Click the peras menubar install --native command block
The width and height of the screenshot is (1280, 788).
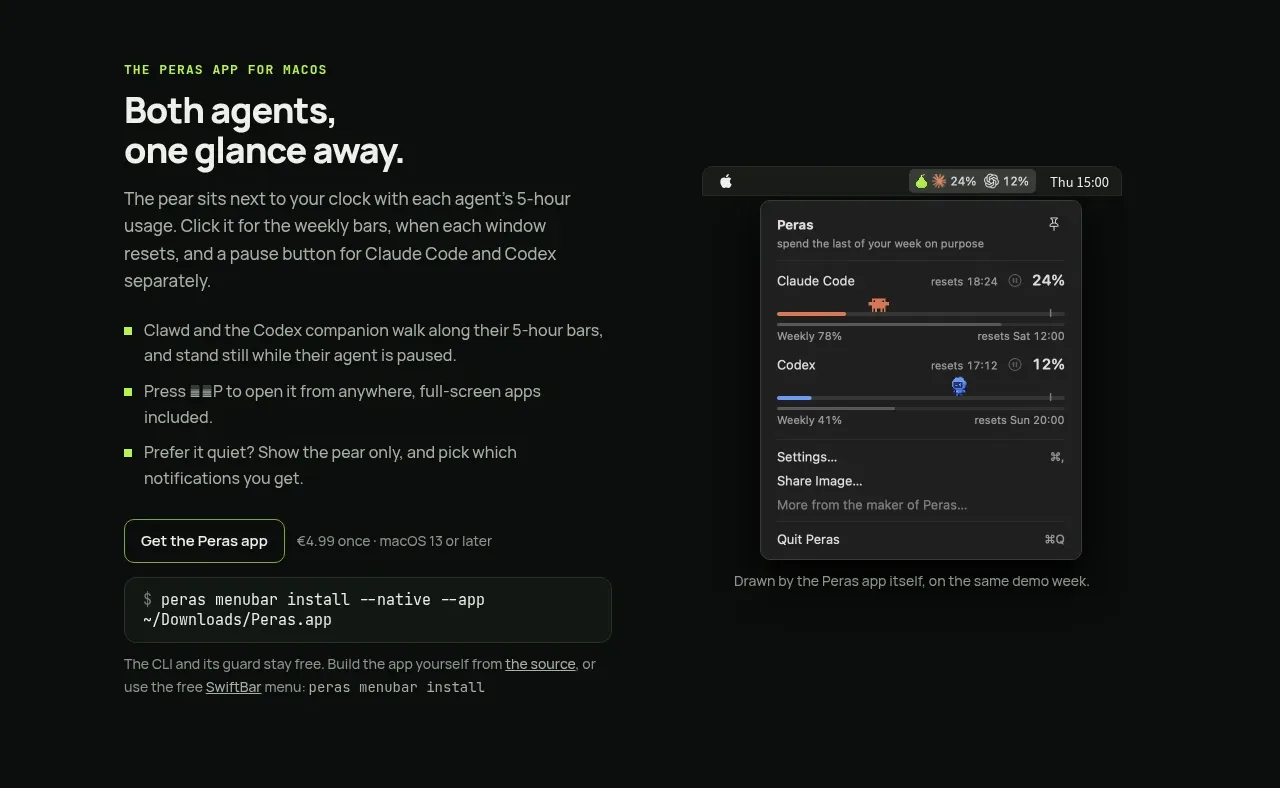click(367, 610)
